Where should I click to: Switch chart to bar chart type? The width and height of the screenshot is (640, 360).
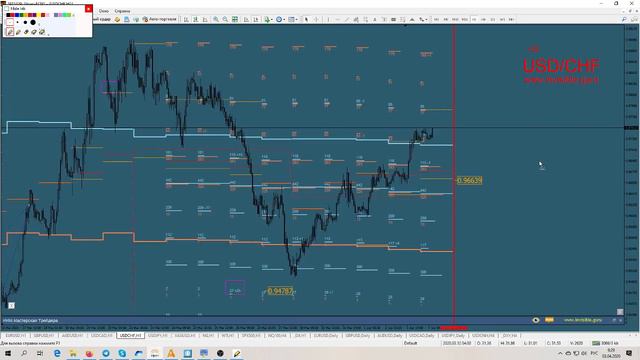coord(186,19)
